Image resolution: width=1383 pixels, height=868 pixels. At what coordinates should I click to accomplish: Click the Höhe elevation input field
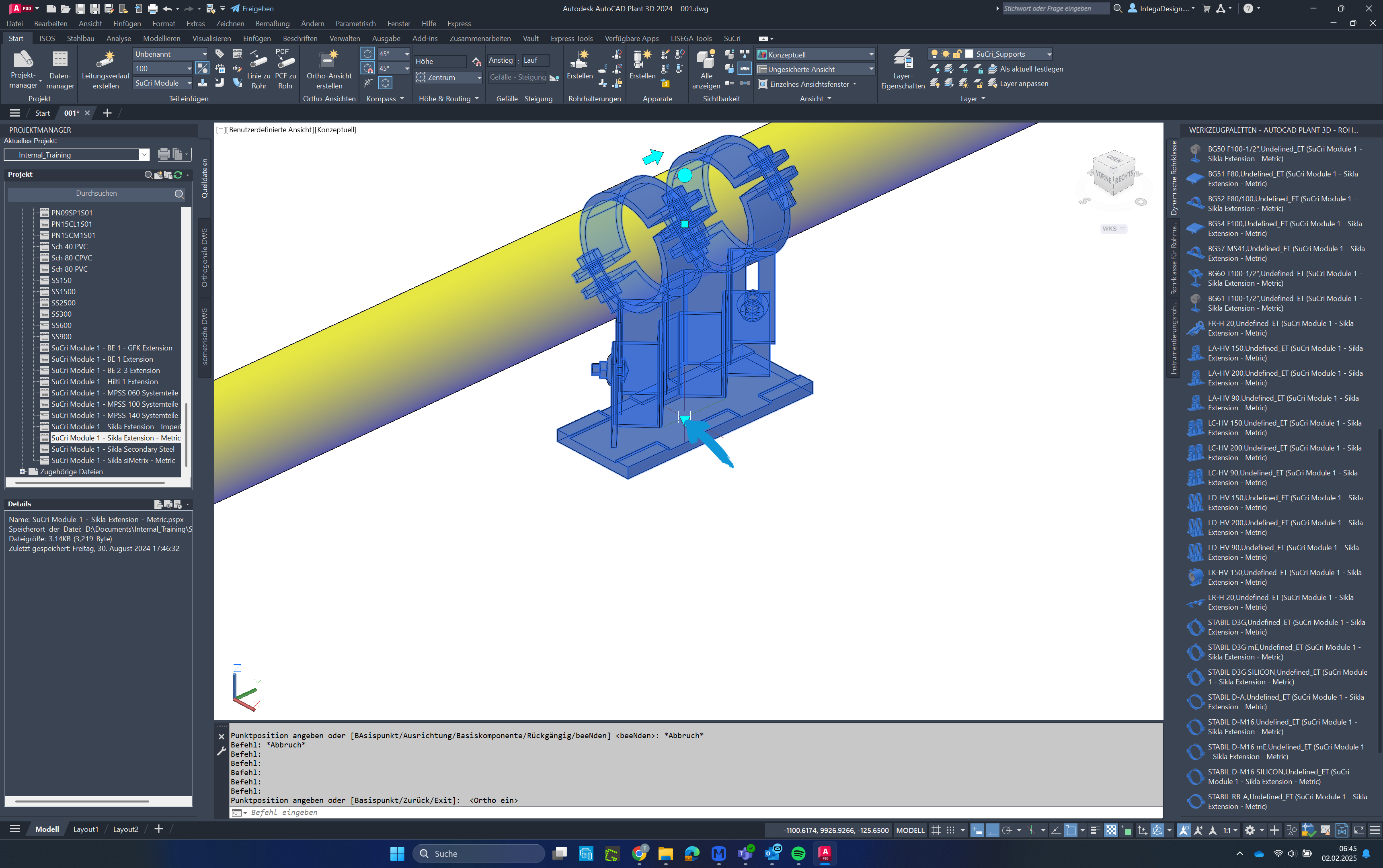click(440, 61)
